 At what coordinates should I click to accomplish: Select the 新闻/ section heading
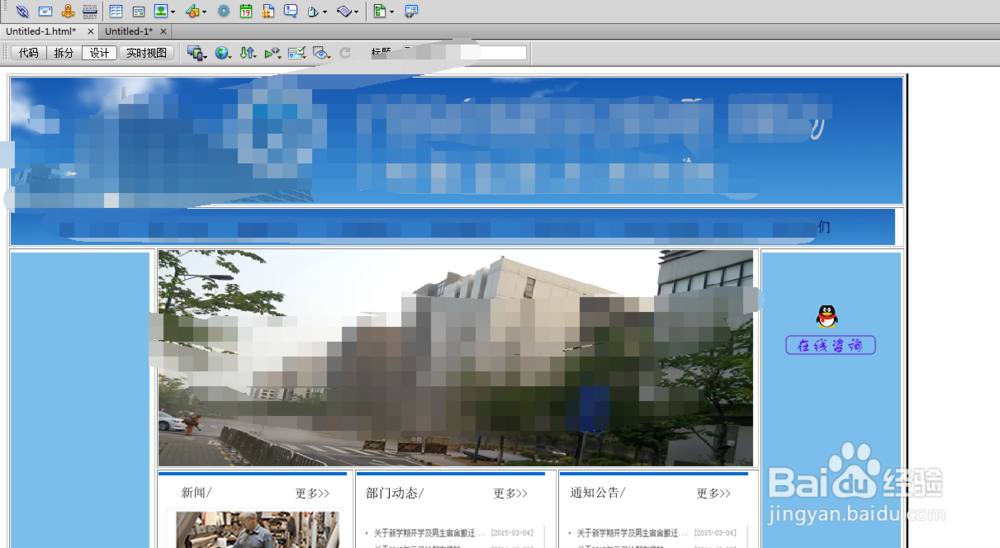point(196,492)
